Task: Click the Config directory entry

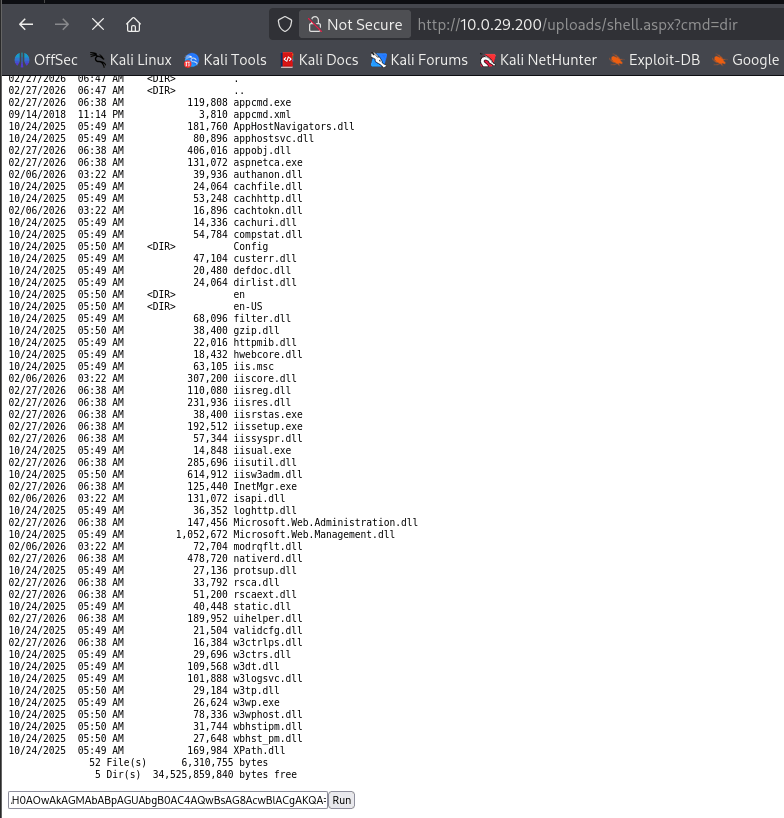Action: tap(250, 246)
